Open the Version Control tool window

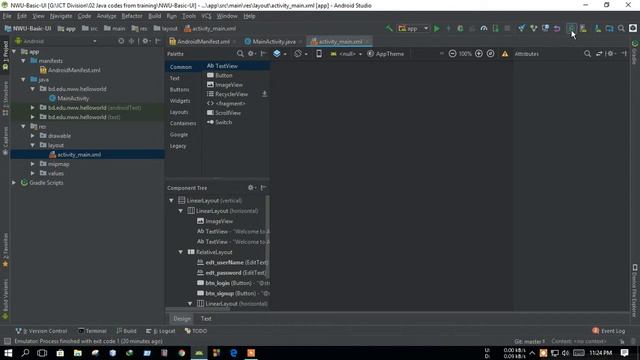click(x=41, y=331)
